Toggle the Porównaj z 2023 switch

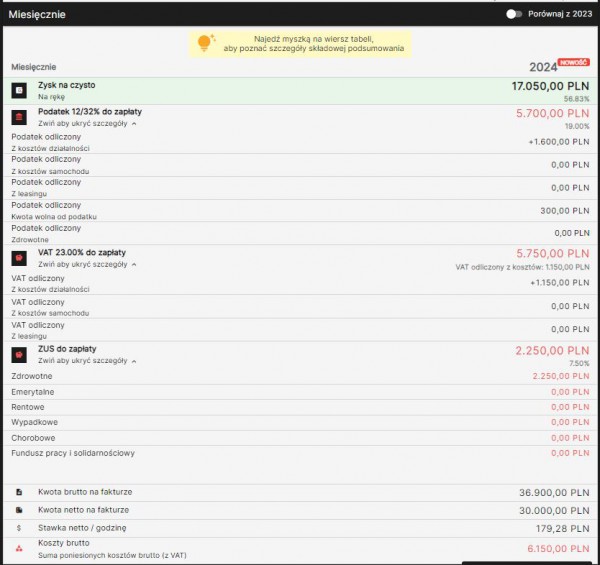point(514,14)
